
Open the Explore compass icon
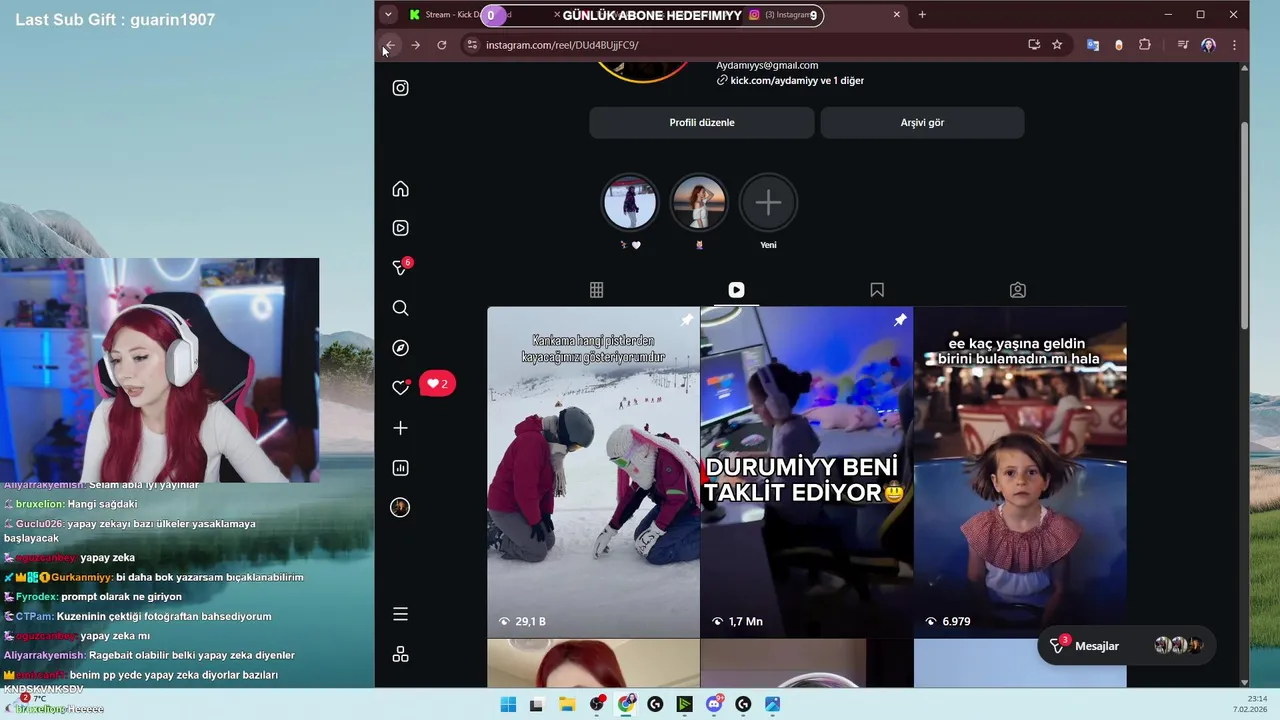[x=400, y=348]
